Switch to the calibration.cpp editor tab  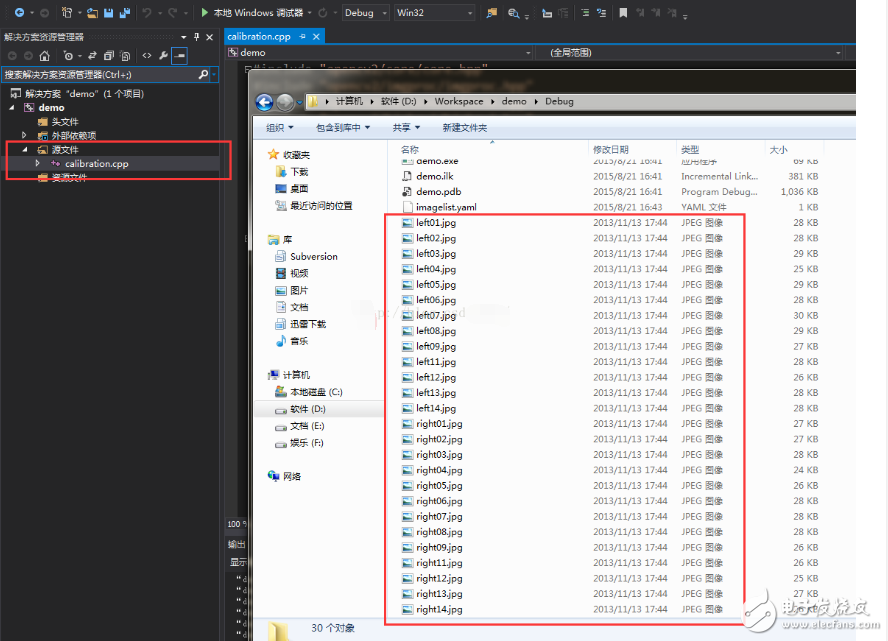point(258,36)
